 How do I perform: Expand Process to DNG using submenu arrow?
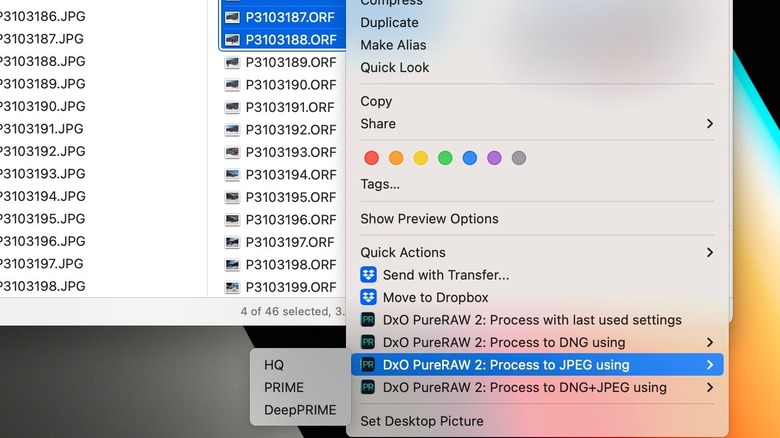point(710,342)
